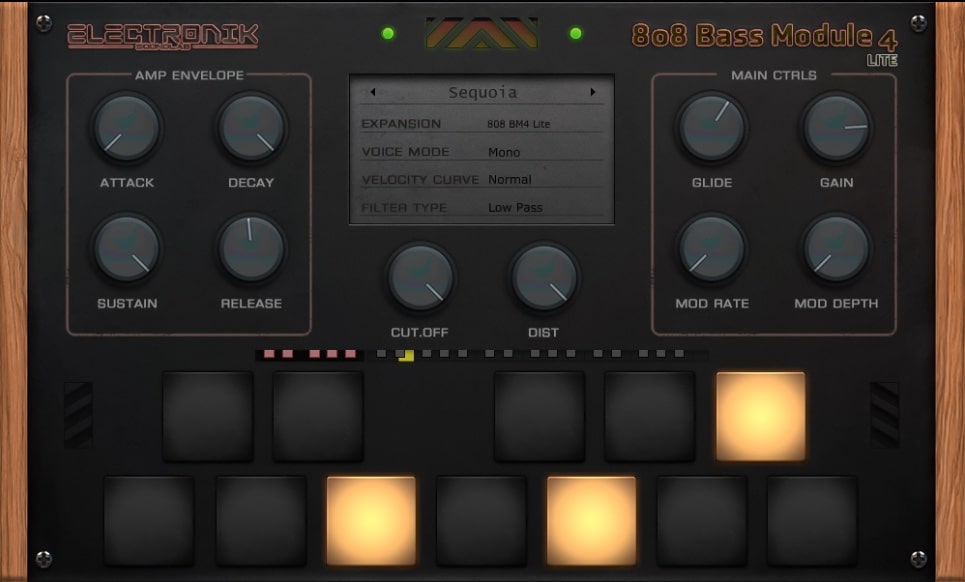This screenshot has height=582, width=965.
Task: Change Voice Mode from Mono
Action: pyautogui.click(x=505, y=152)
